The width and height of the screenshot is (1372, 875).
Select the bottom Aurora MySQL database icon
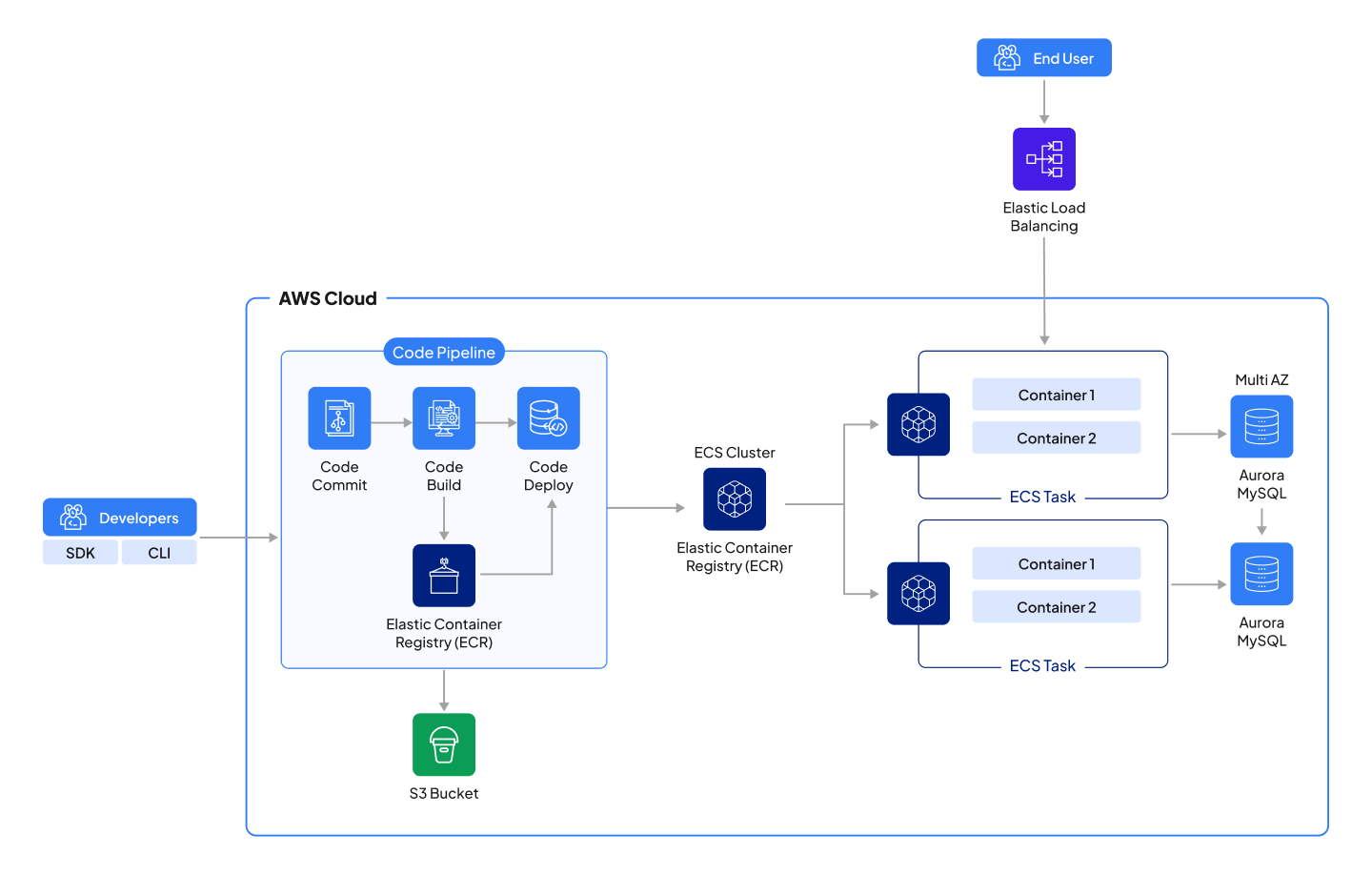tap(1261, 574)
